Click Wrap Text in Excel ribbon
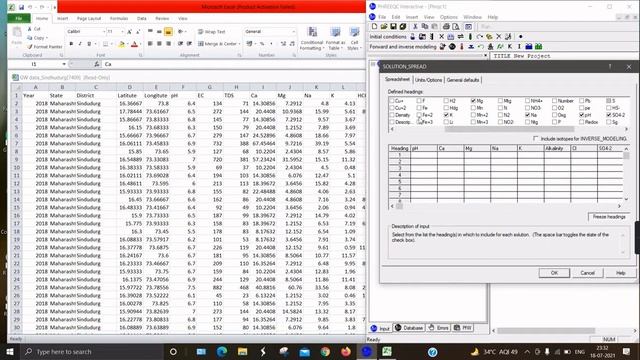The width and height of the screenshot is (640, 360). click(212, 32)
